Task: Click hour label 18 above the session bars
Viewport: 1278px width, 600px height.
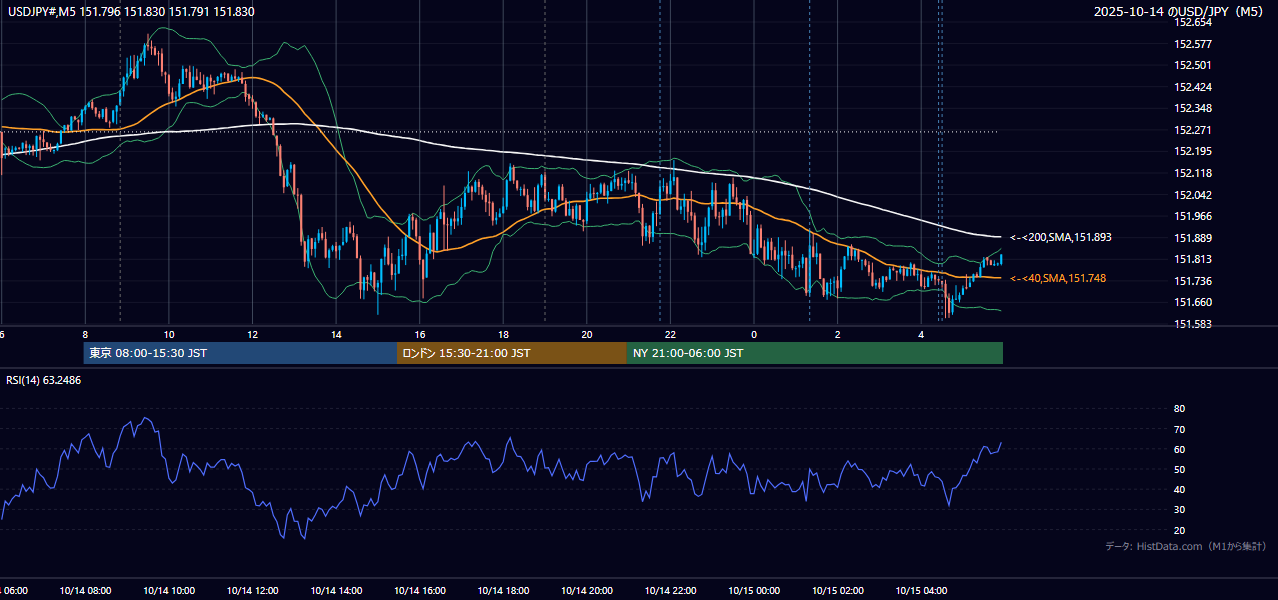Action: pos(503,334)
